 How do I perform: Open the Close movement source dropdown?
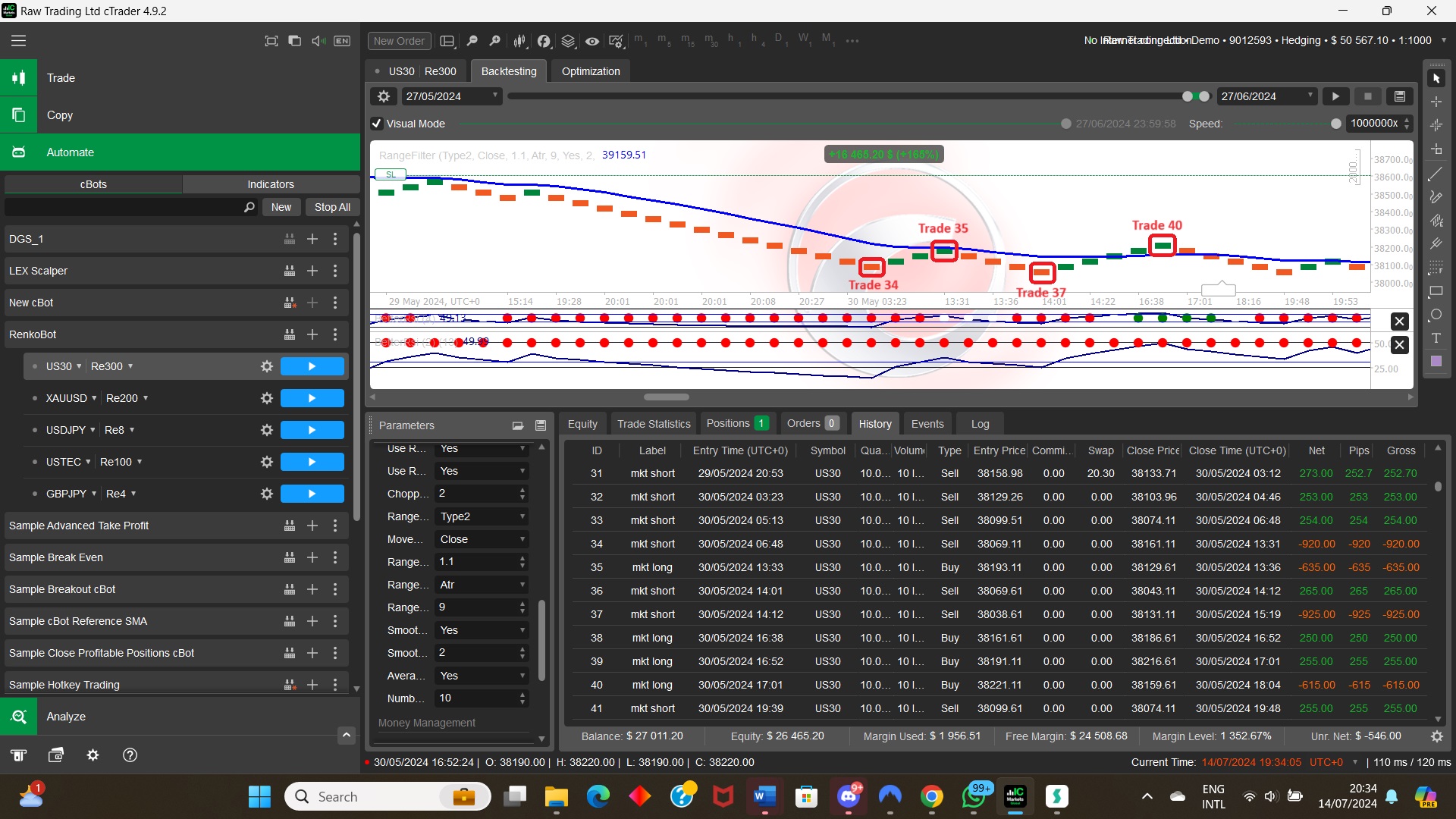[x=482, y=539]
